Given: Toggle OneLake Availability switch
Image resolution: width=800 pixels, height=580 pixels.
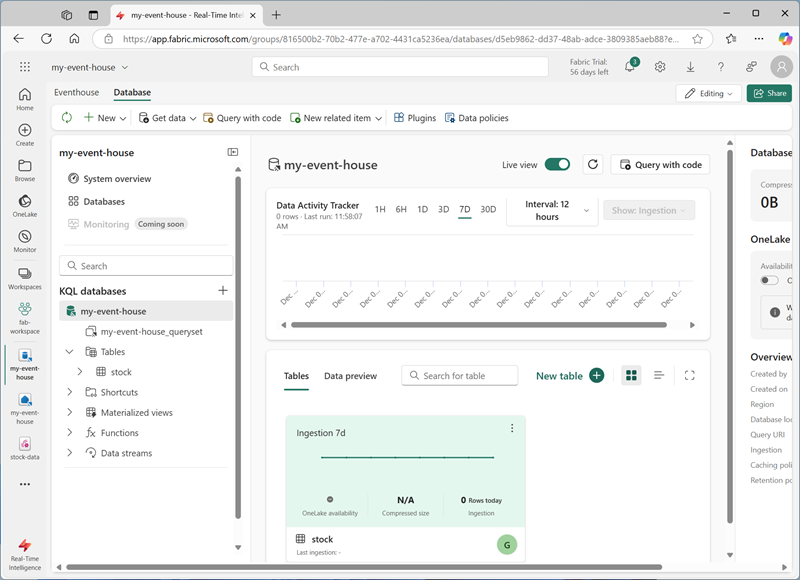Looking at the screenshot, I should 769,280.
